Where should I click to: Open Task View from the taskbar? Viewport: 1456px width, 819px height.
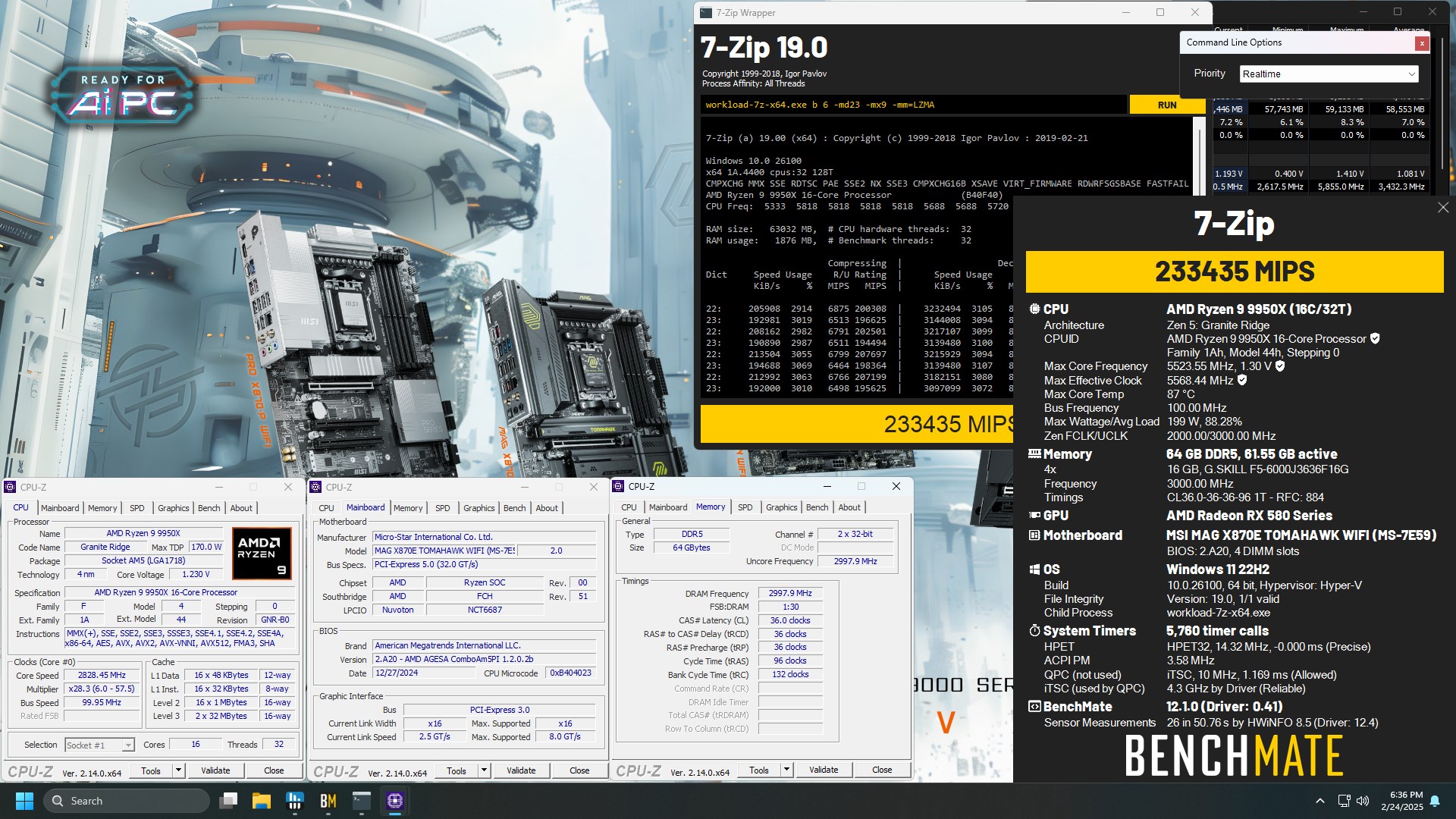(228, 801)
